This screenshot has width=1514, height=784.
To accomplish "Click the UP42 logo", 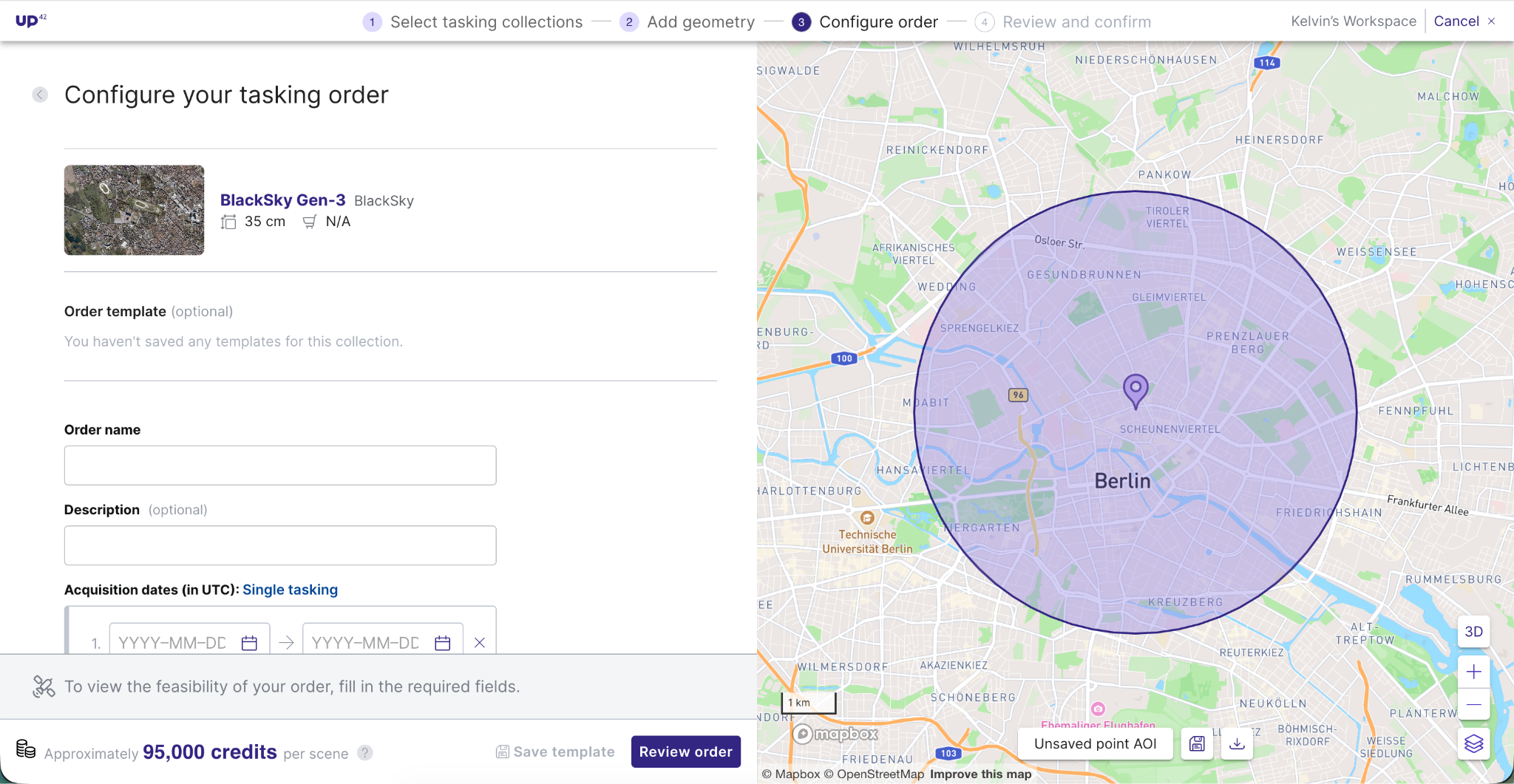I will click(30, 20).
